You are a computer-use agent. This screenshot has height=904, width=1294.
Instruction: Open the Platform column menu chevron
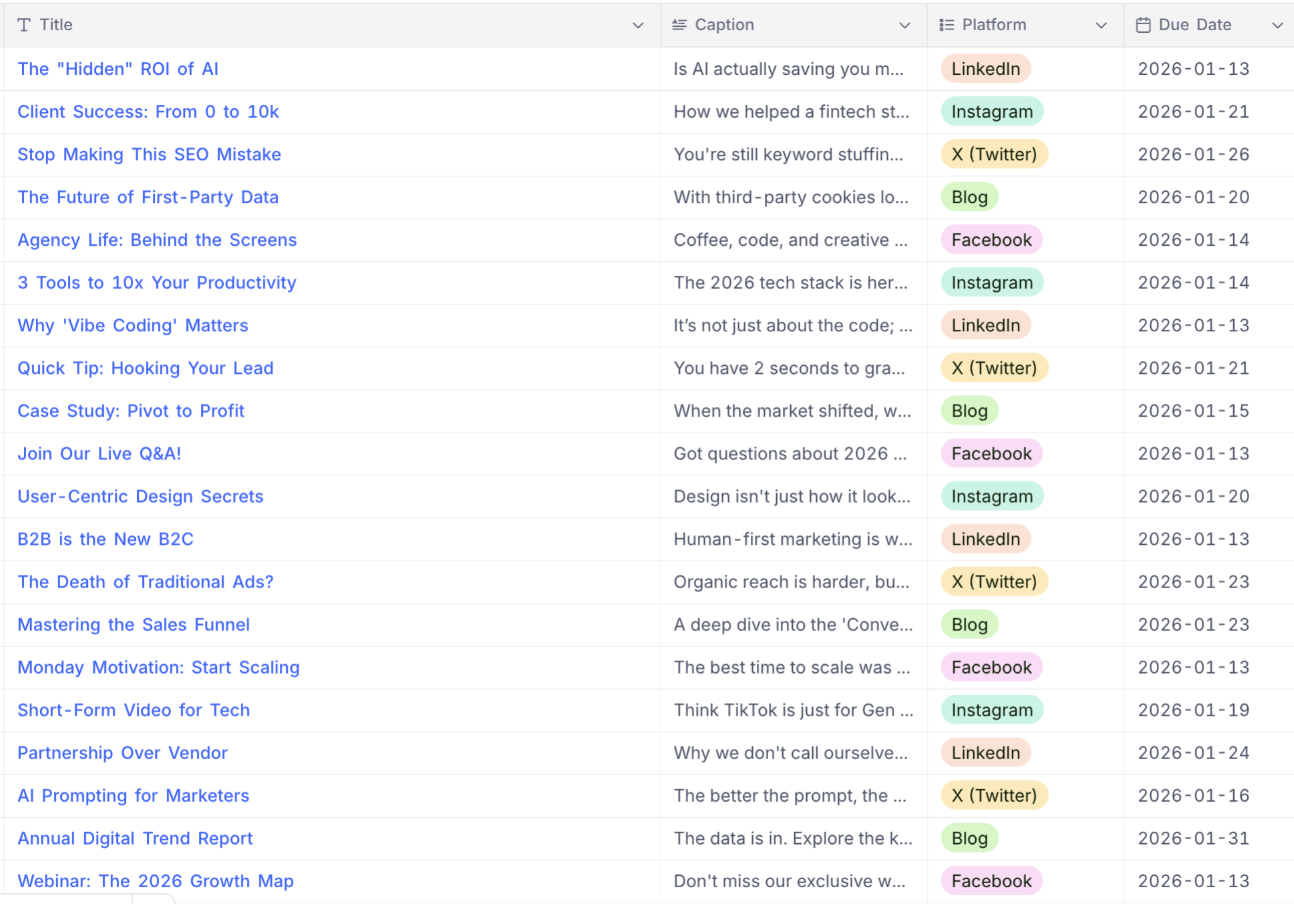1101,25
